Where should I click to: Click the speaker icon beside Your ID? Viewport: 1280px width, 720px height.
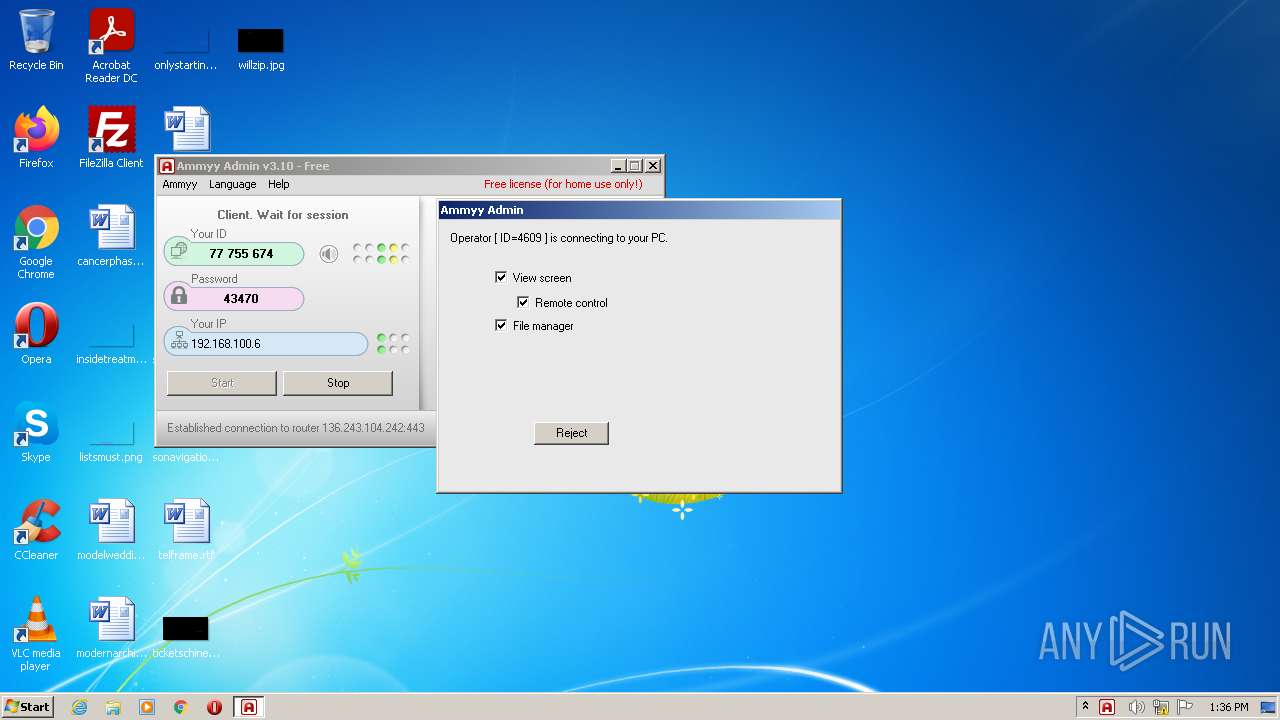coord(329,254)
